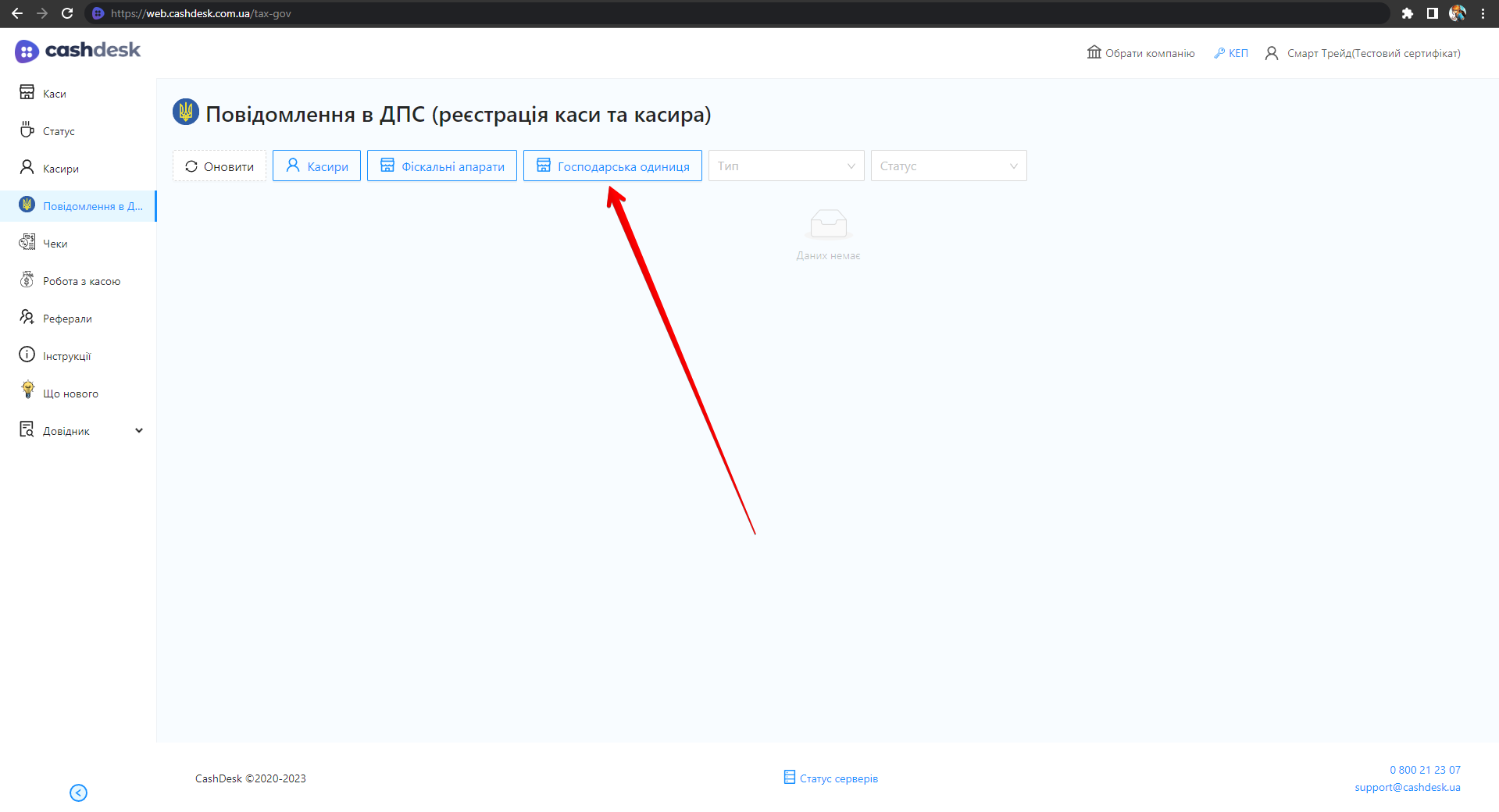
Task: Click the Що нового lightbulb icon
Action: 28,390
